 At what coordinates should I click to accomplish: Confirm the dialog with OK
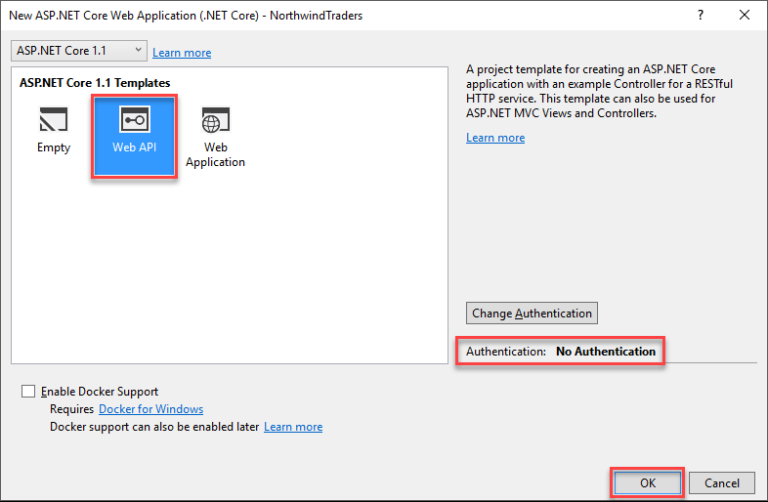point(647,483)
